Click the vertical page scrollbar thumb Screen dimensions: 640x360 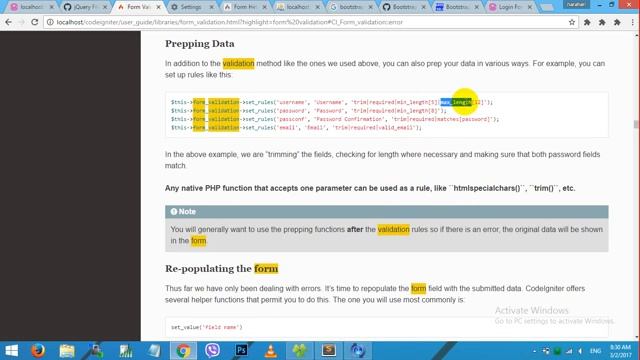[636, 124]
